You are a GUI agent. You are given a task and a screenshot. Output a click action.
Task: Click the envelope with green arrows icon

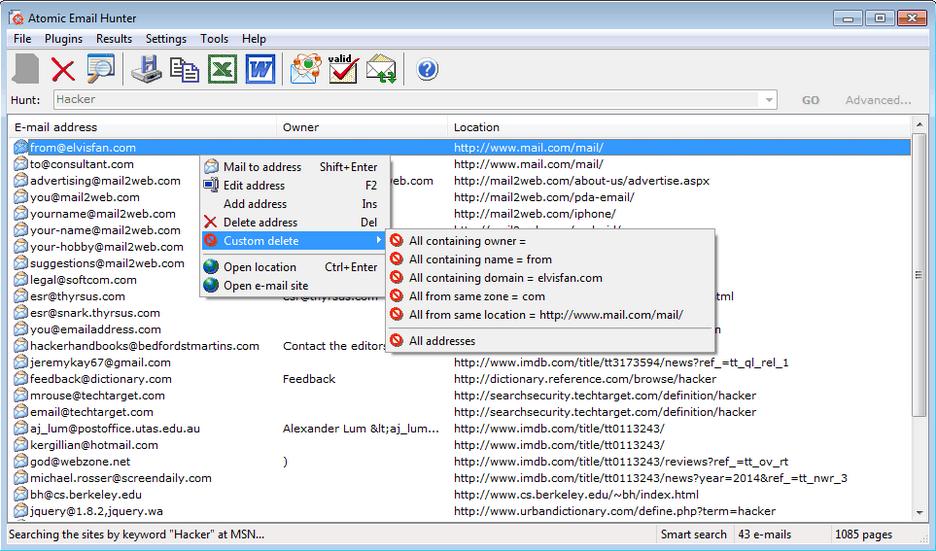(381, 69)
